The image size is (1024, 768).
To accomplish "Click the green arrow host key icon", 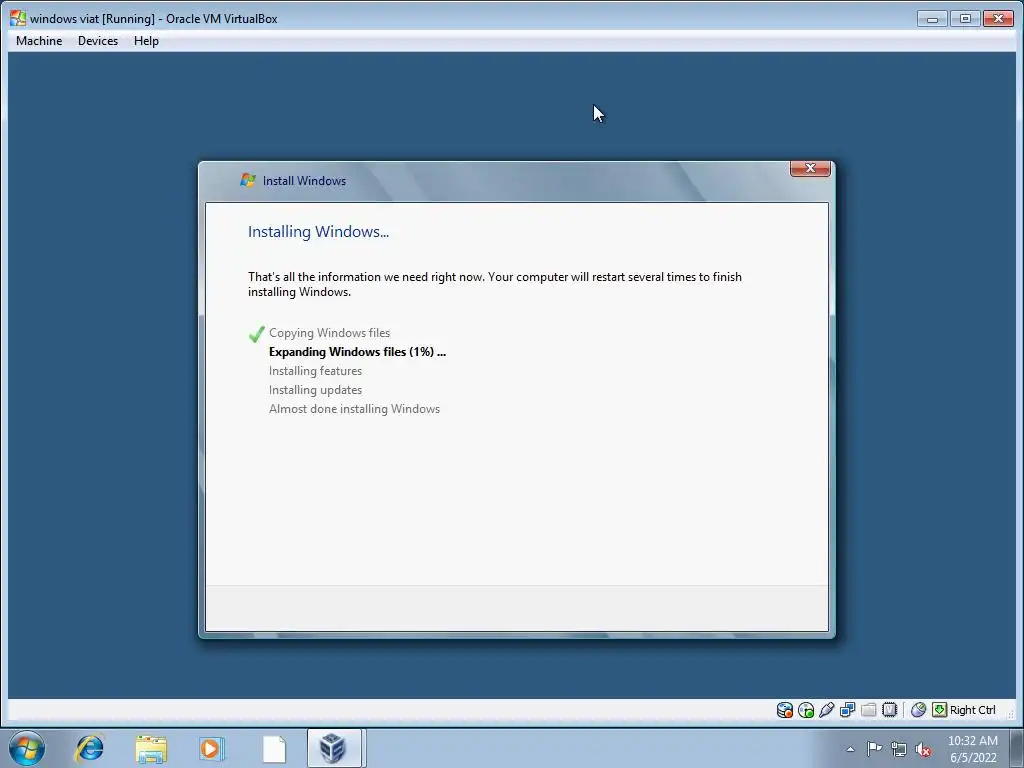I will [x=939, y=710].
